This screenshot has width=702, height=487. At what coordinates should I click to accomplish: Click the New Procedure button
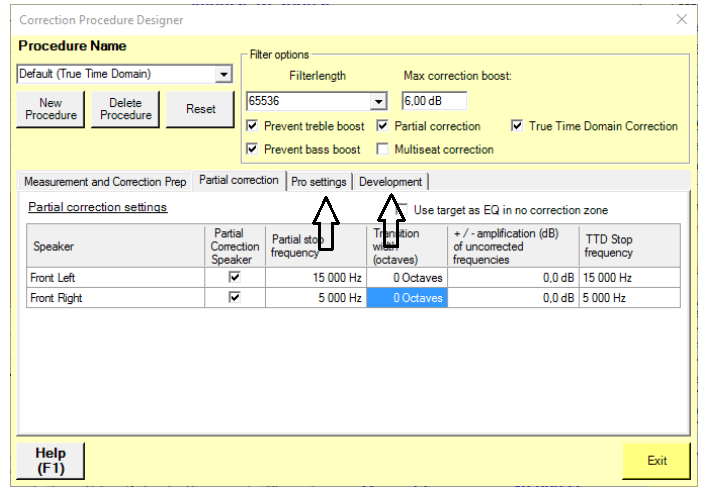pos(50,109)
